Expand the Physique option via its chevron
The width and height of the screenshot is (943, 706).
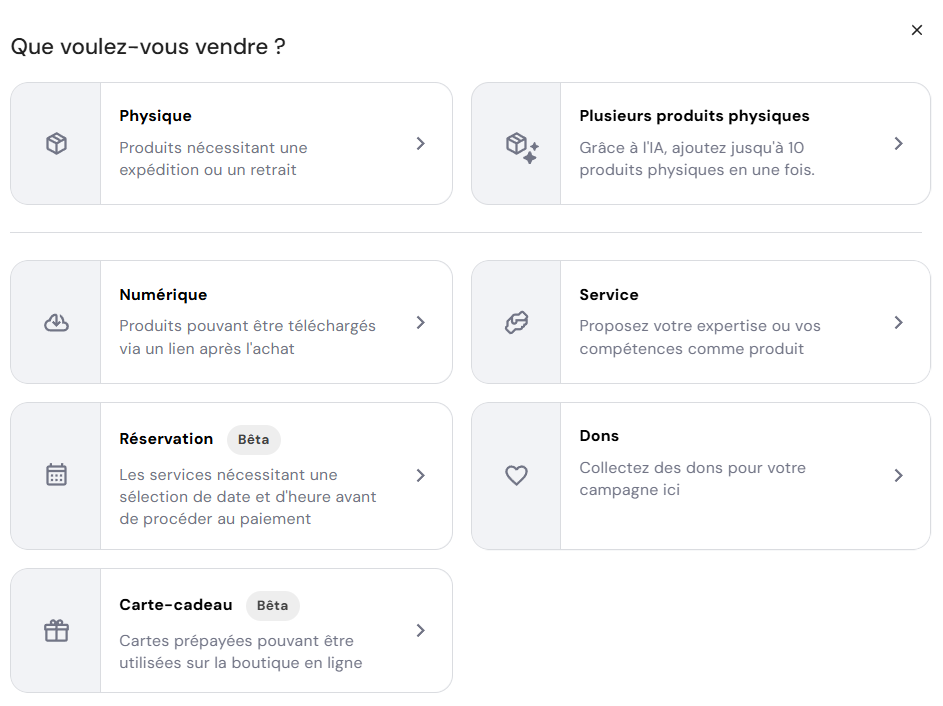click(x=421, y=143)
